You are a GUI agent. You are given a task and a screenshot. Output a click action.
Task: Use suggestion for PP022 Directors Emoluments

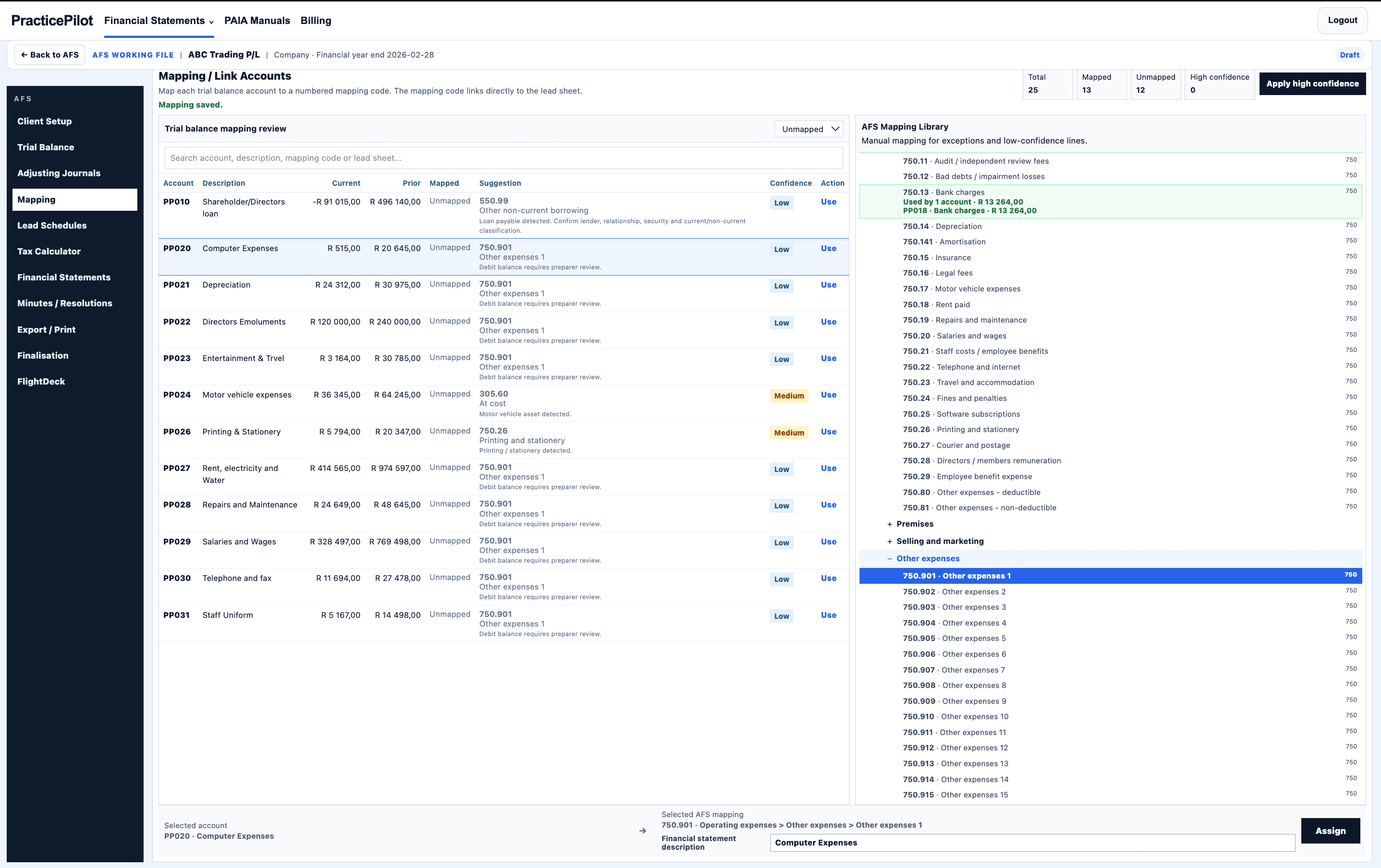828,322
